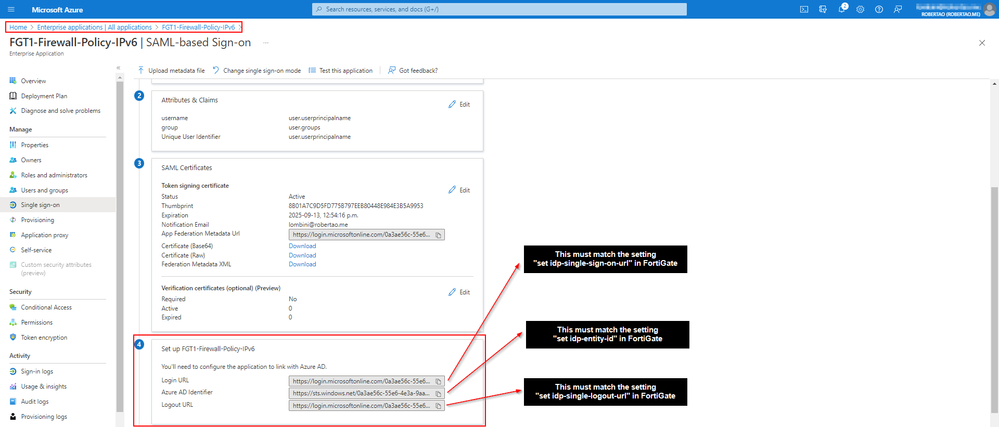Edit Verification certificates section
The image size is (999, 427).
coord(459,292)
